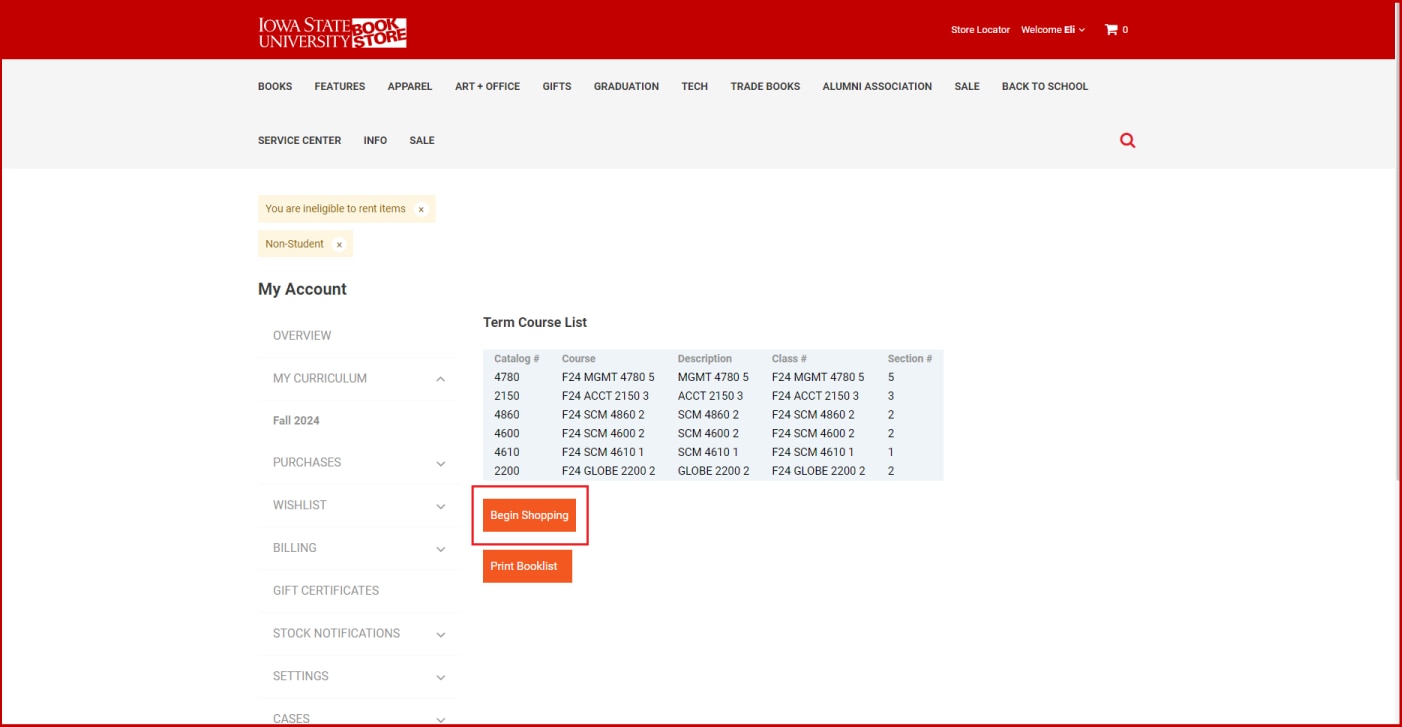1402x727 pixels.
Task: Open the shopping cart icon
Action: (x=1111, y=30)
